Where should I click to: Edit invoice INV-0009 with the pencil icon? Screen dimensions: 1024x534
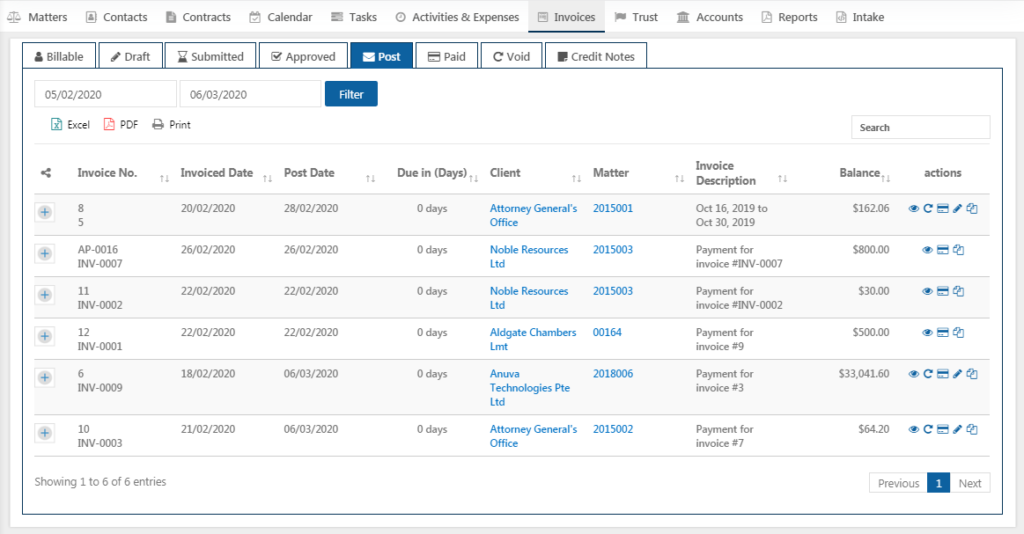pos(957,374)
